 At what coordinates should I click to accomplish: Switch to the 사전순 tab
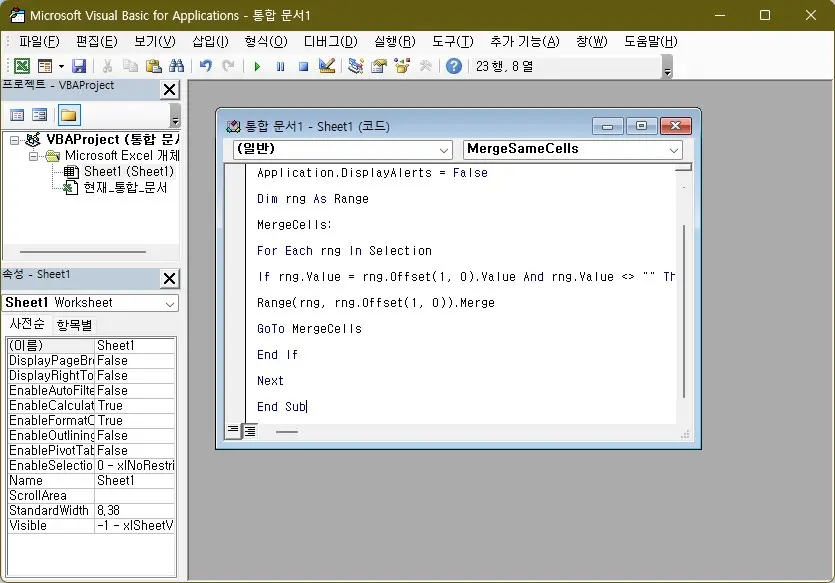click(x=27, y=324)
